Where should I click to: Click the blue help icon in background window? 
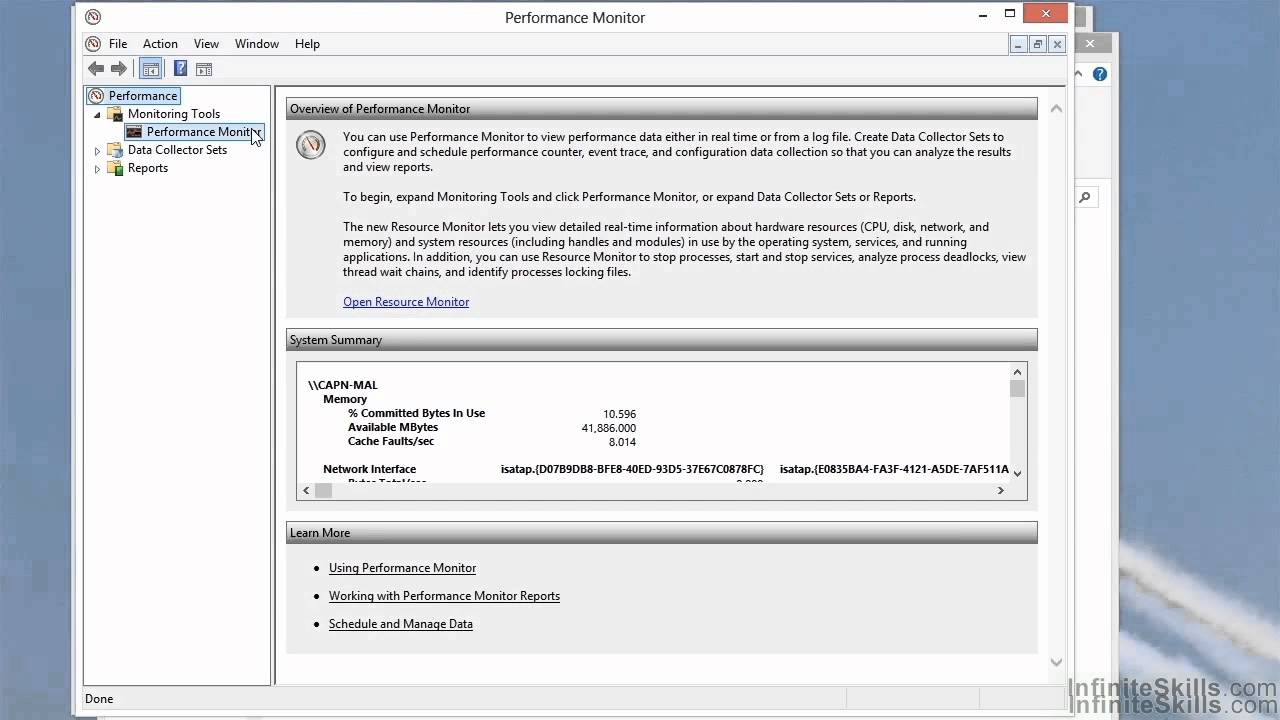(x=1100, y=74)
